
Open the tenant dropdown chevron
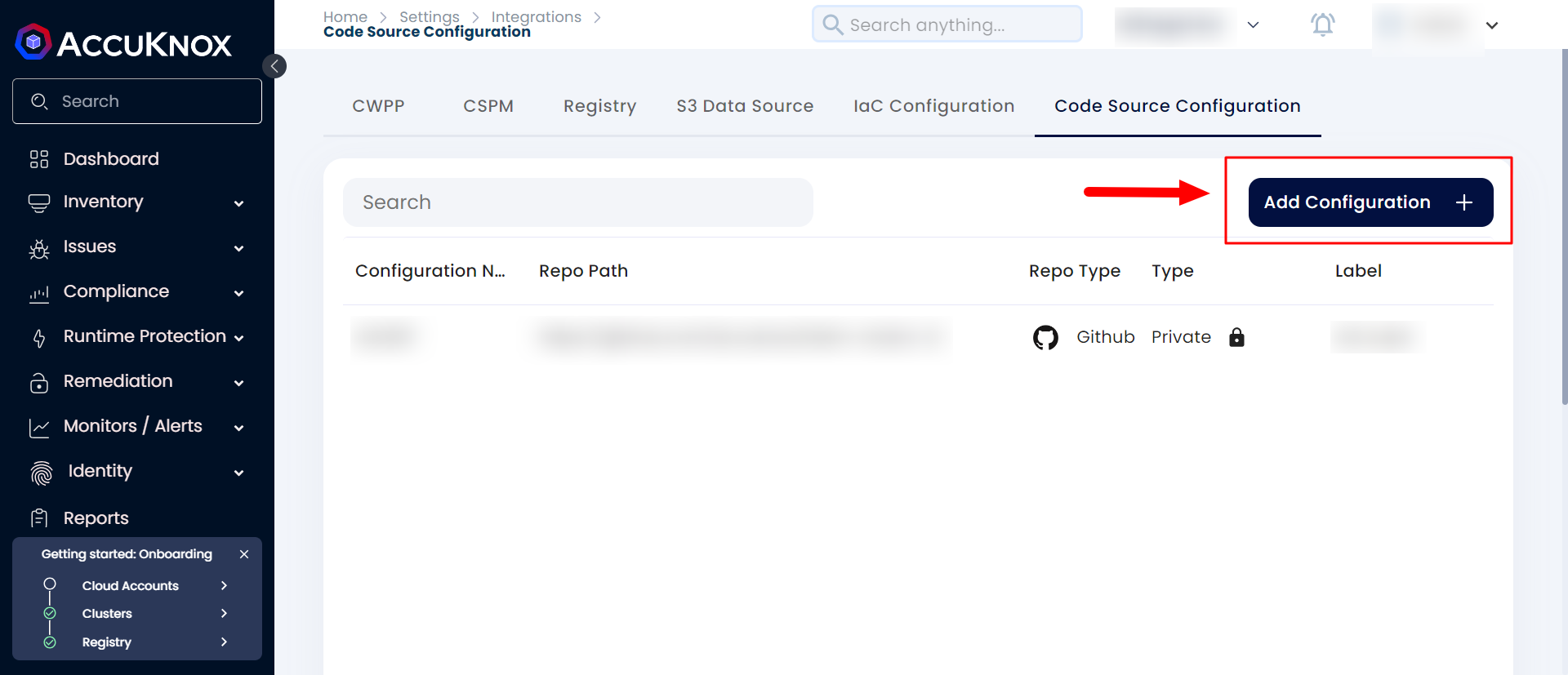coord(1253,25)
